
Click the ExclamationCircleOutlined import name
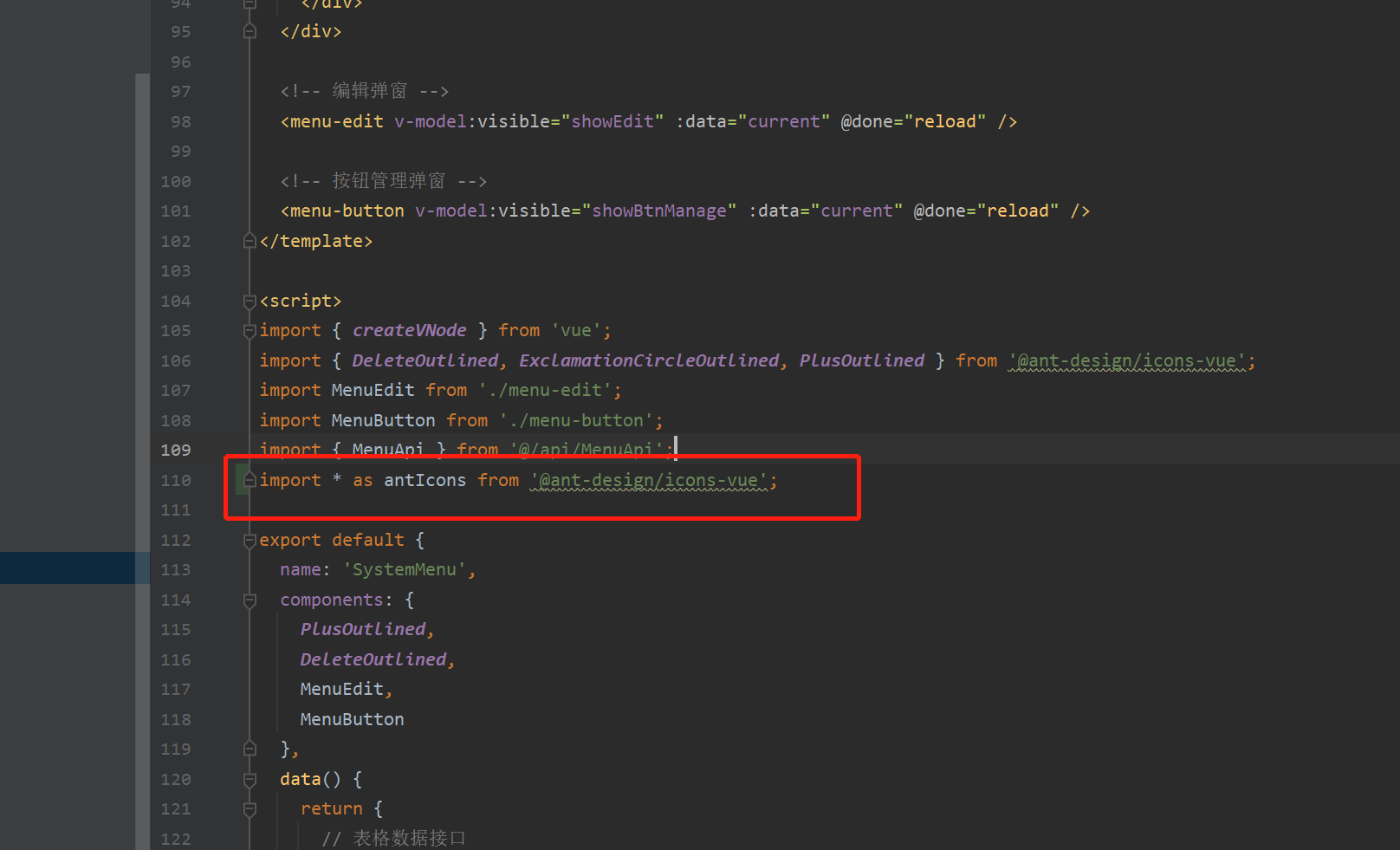click(x=648, y=360)
